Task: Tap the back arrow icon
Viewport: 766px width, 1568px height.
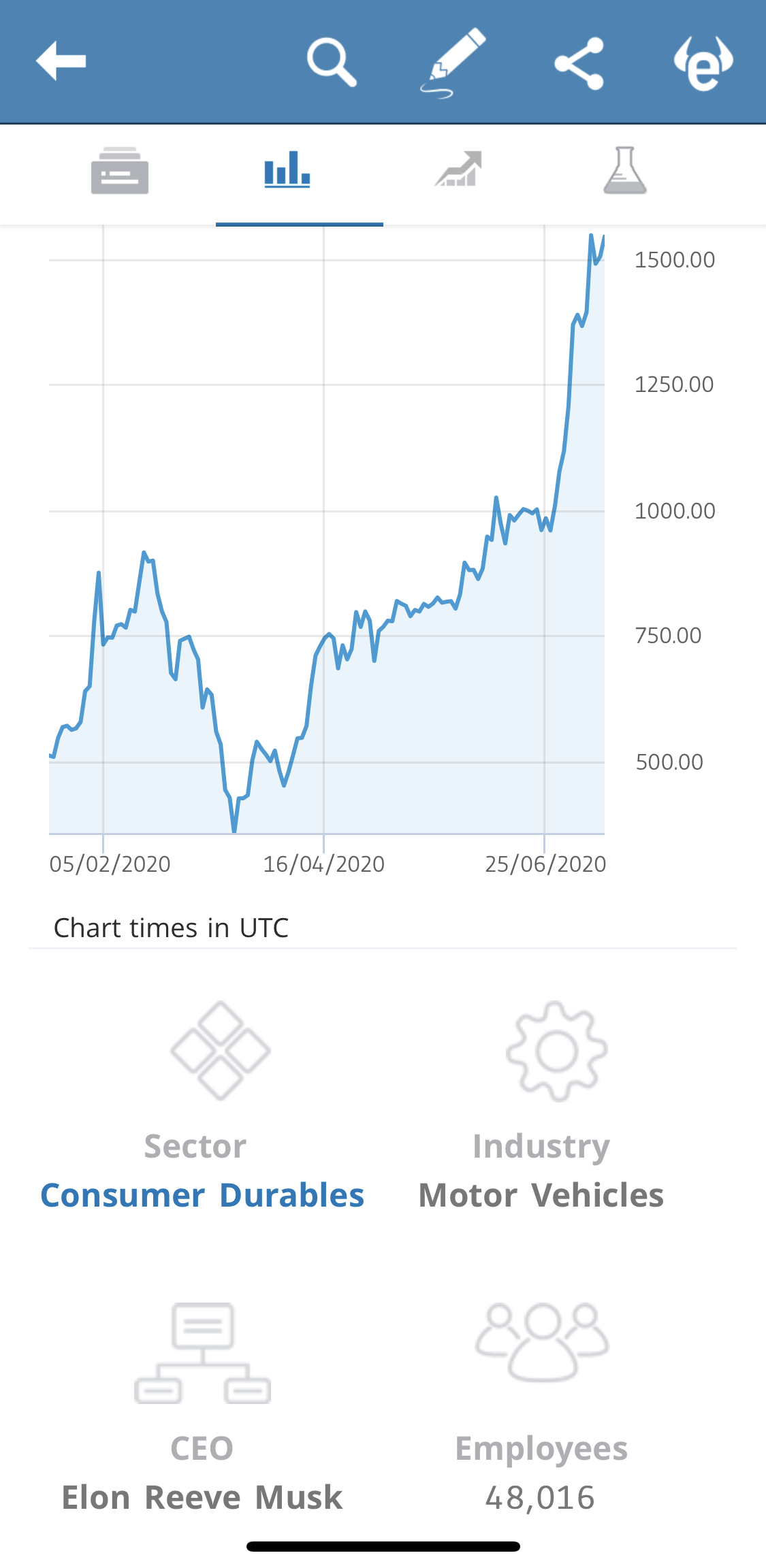Action: pyautogui.click(x=61, y=61)
